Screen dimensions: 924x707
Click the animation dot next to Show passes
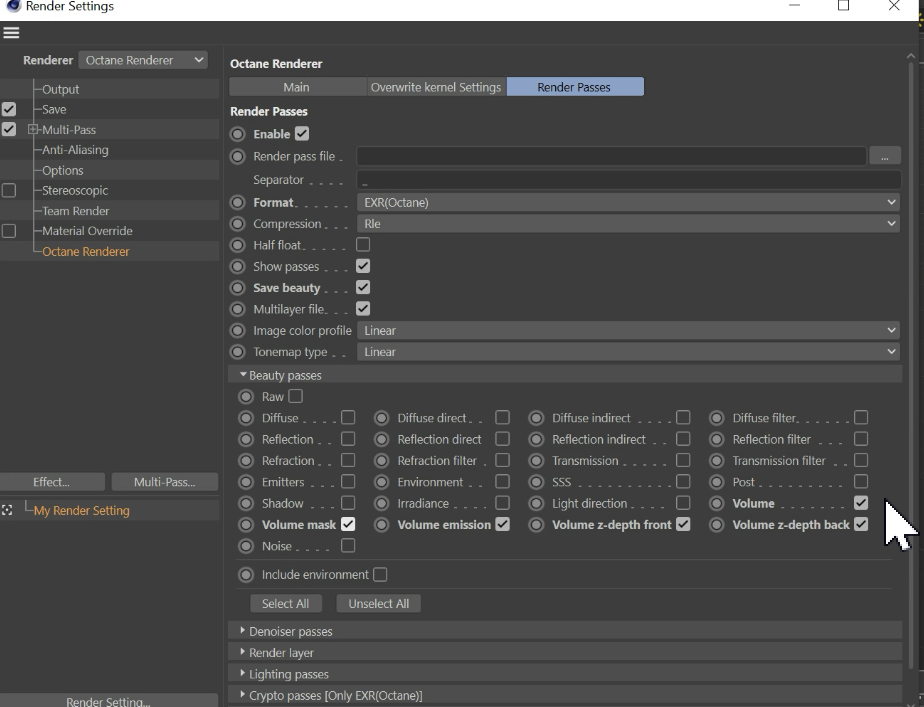[x=237, y=266]
